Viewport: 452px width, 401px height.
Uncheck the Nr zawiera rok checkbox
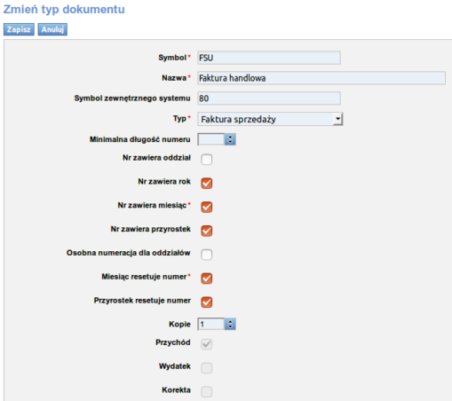tap(206, 183)
